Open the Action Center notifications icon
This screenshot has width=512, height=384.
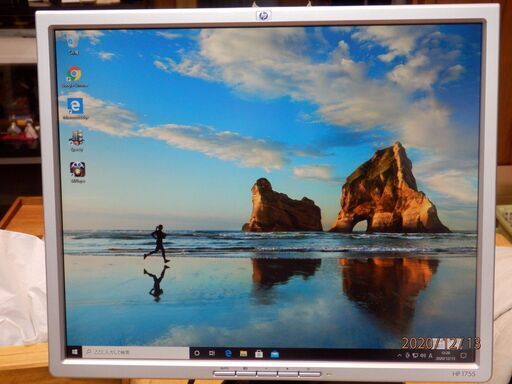(x=463, y=356)
